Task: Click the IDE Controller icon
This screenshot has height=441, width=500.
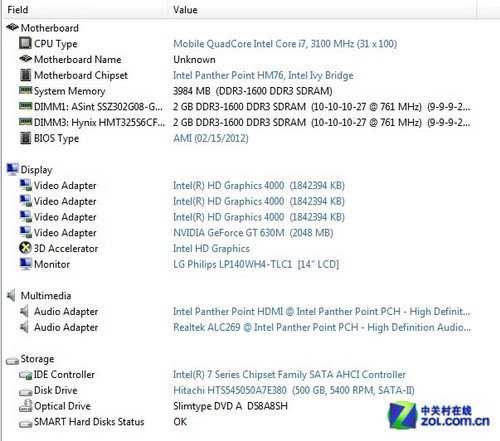Action: [25, 375]
